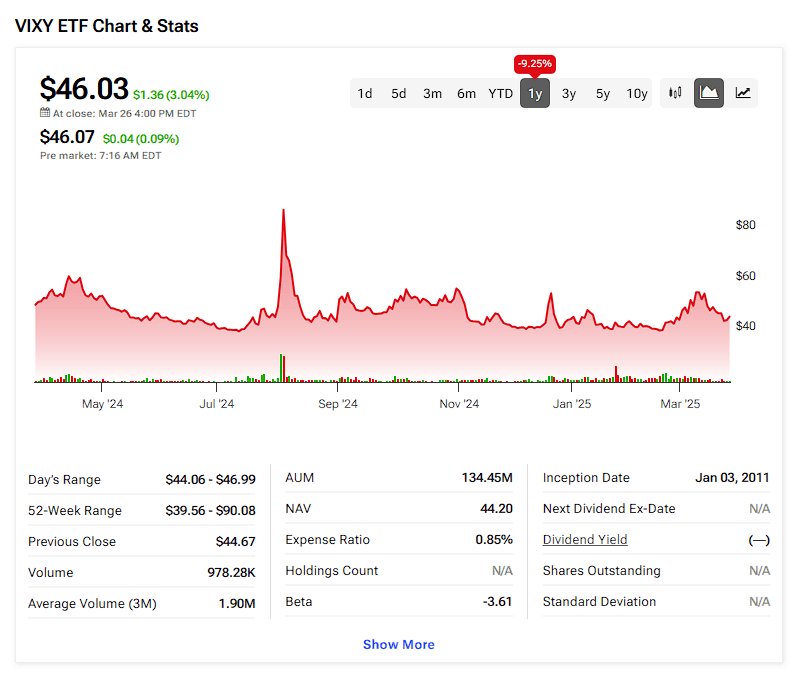Image resolution: width=793 pixels, height=673 pixels.
Task: Click the Expense Ratio value 0.85%
Action: (x=494, y=540)
